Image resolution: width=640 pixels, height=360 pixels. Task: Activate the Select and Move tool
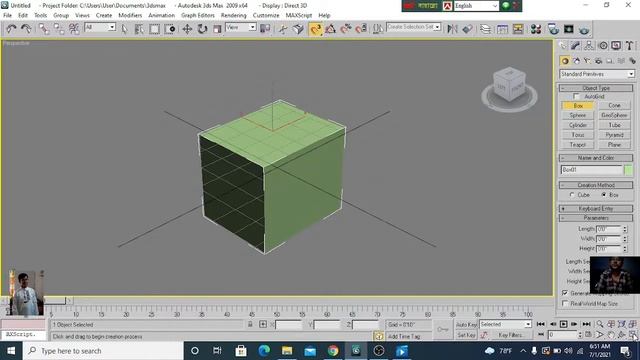(x=187, y=29)
